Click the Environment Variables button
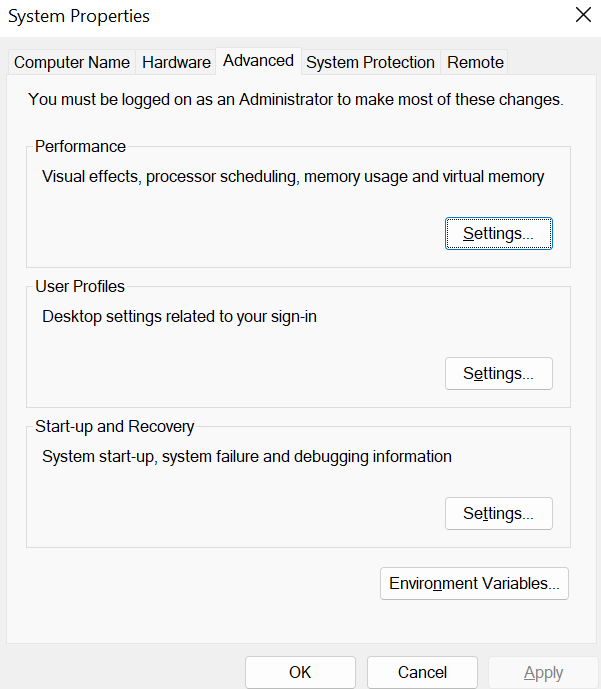The image size is (601, 689). tap(474, 584)
